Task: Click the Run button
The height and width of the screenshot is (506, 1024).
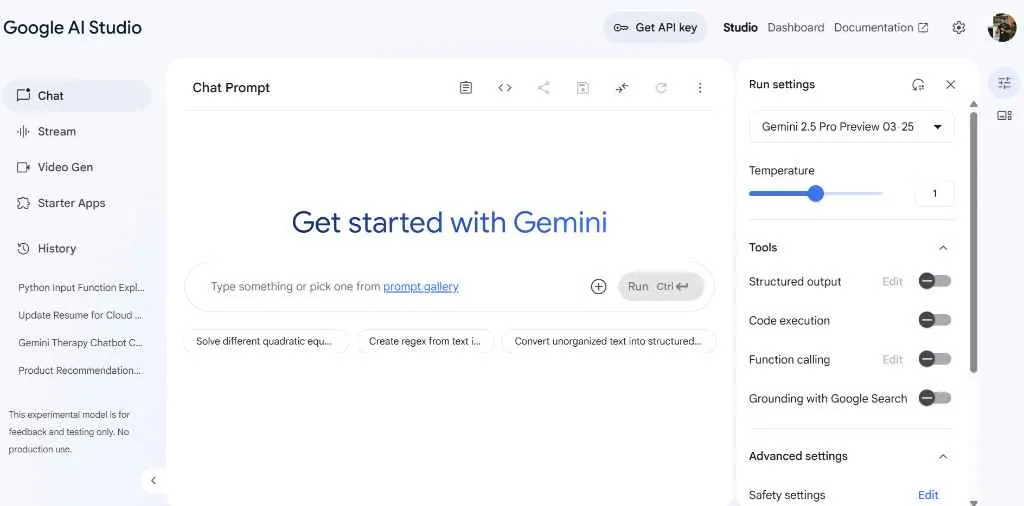Action: (x=661, y=286)
